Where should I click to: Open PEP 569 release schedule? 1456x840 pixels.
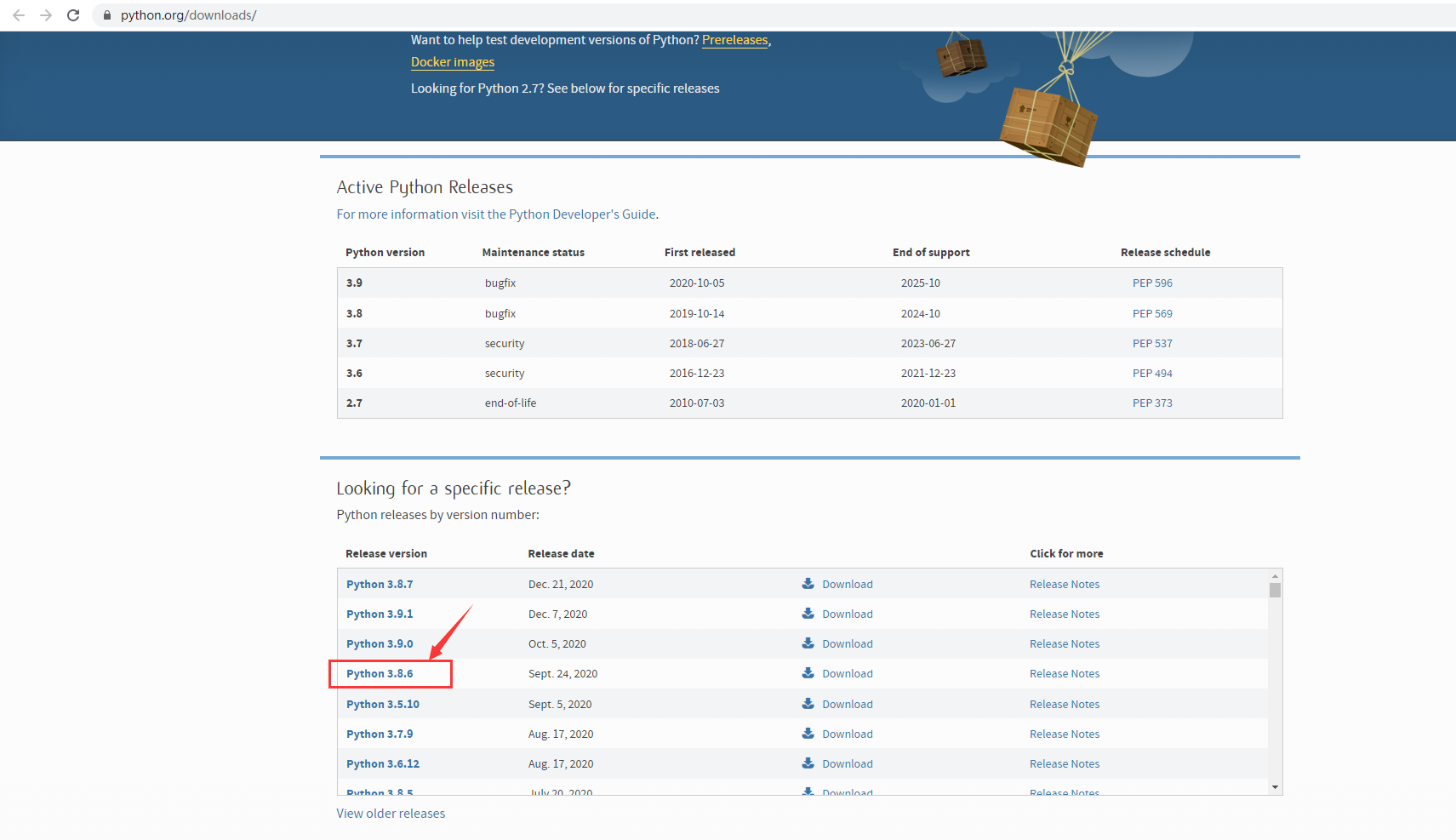(1152, 314)
